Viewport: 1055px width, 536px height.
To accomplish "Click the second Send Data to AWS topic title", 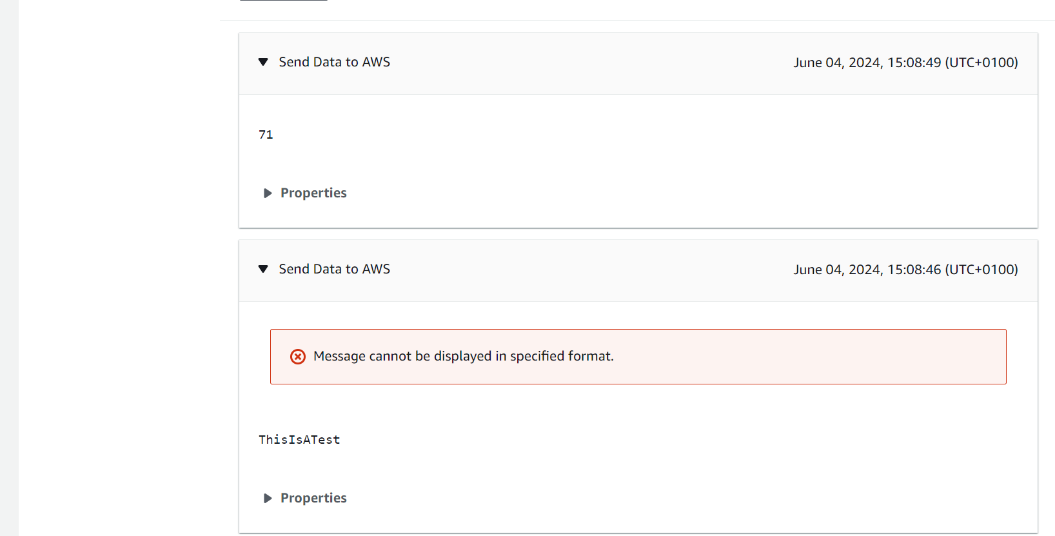I will point(334,269).
